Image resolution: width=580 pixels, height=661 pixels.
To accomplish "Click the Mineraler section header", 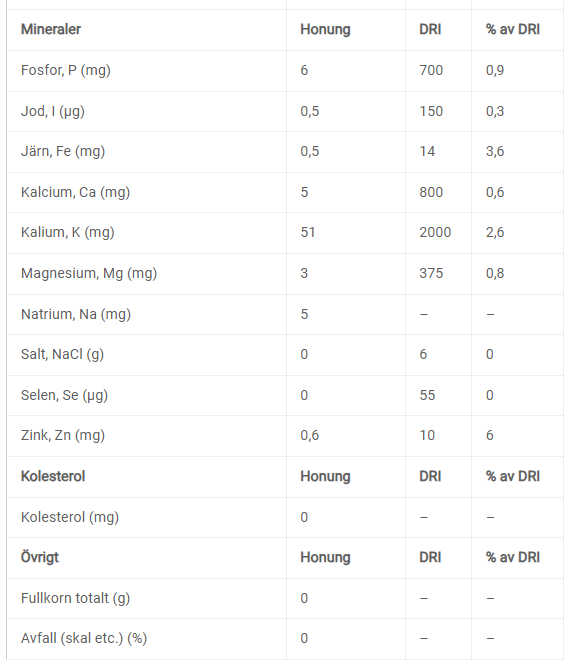I will tap(51, 30).
